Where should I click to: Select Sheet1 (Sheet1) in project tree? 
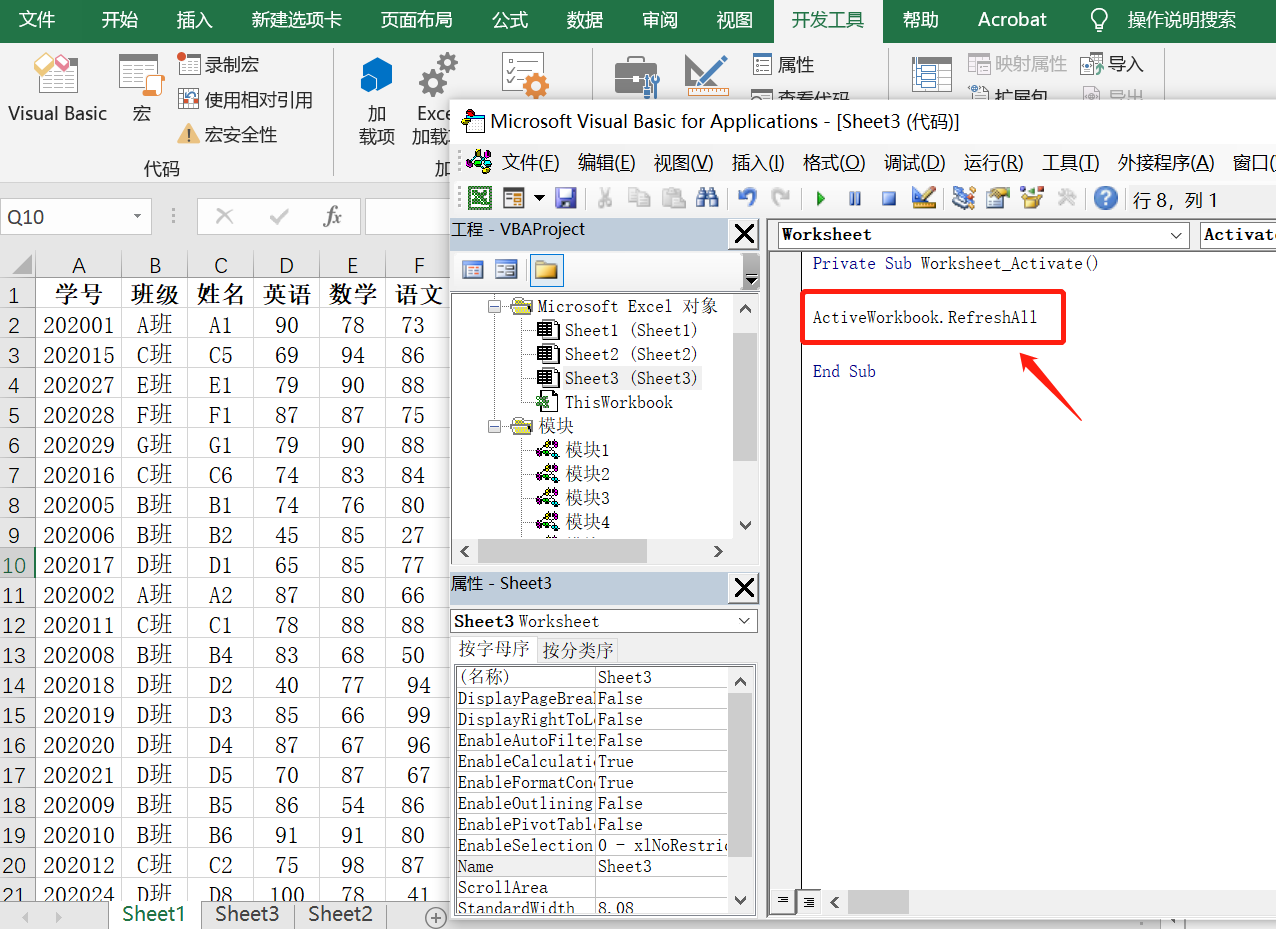pos(630,330)
